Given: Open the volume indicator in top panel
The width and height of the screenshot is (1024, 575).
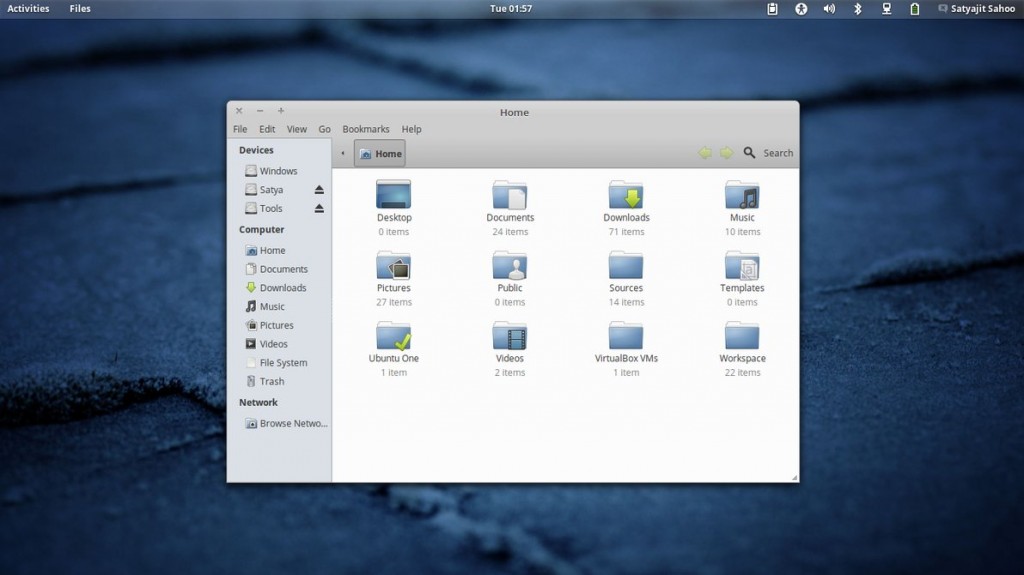Looking at the screenshot, I should pos(829,8).
